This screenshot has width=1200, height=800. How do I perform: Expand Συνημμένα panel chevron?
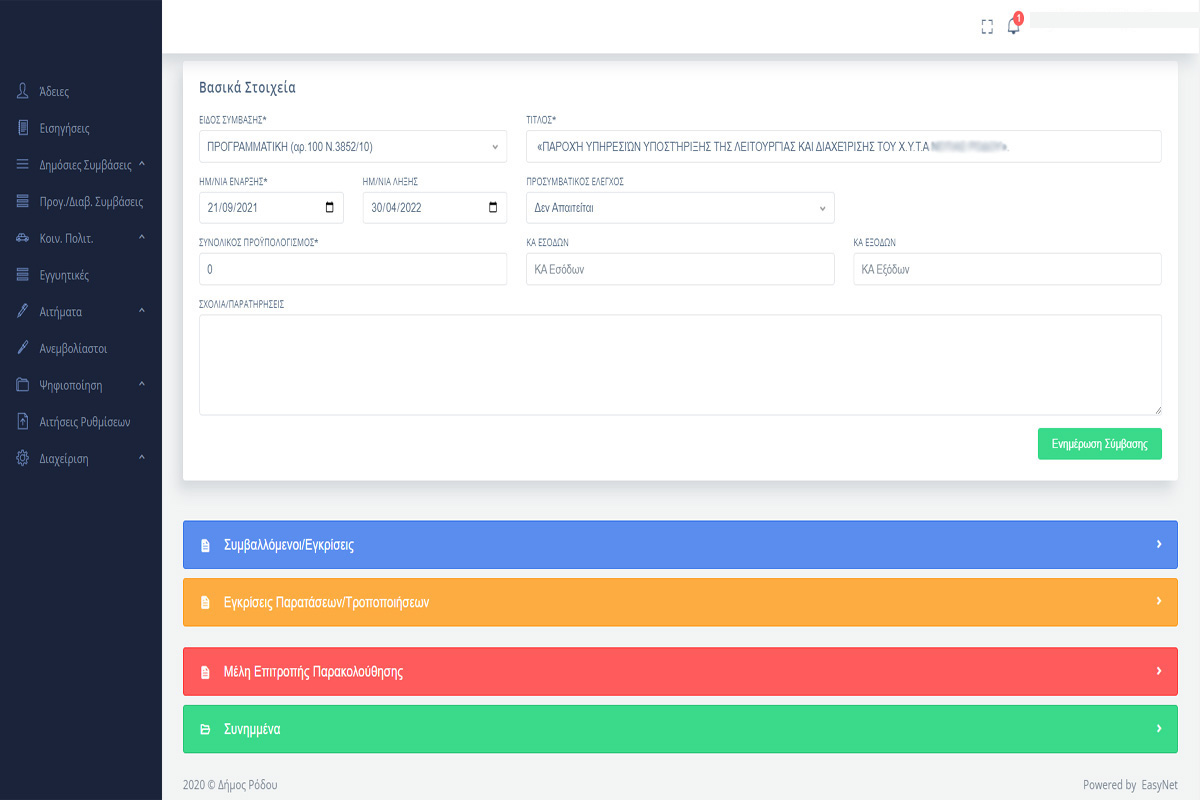(1159, 729)
